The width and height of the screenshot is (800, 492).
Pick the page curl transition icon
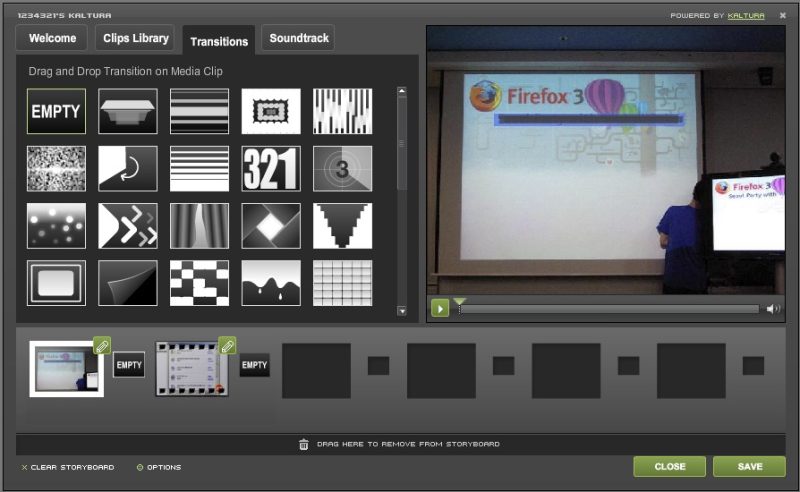point(128,283)
